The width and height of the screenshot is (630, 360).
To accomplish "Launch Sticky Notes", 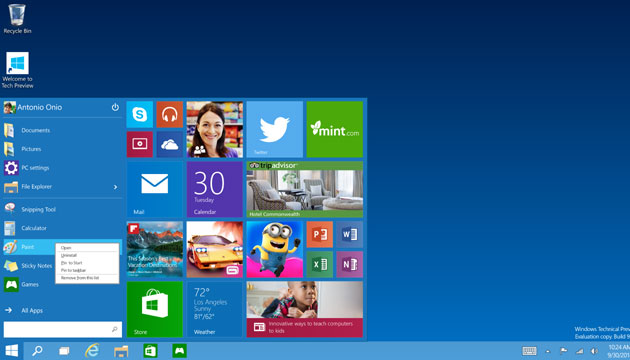I will (x=29, y=266).
